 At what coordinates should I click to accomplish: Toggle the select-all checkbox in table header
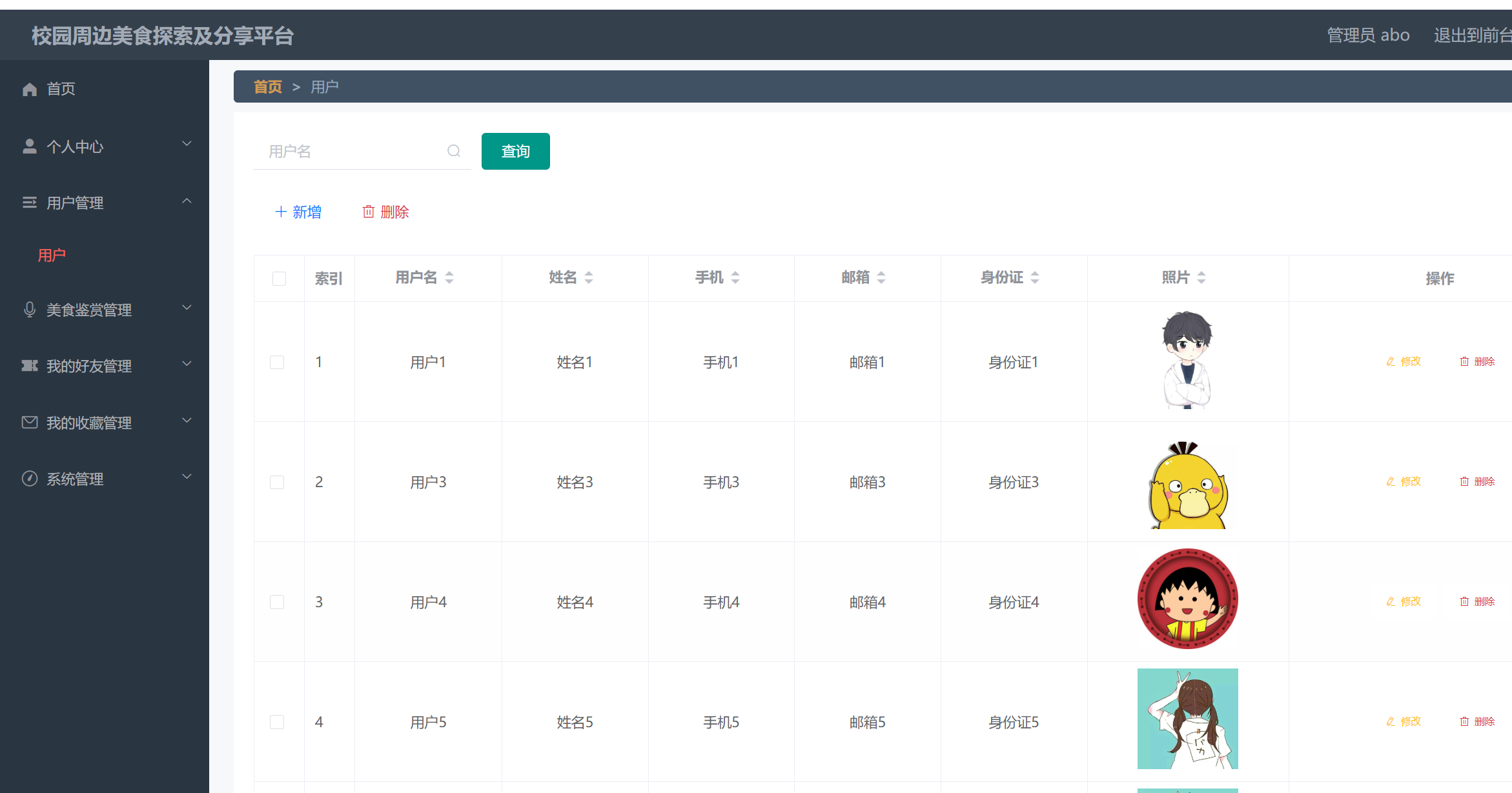[279, 278]
